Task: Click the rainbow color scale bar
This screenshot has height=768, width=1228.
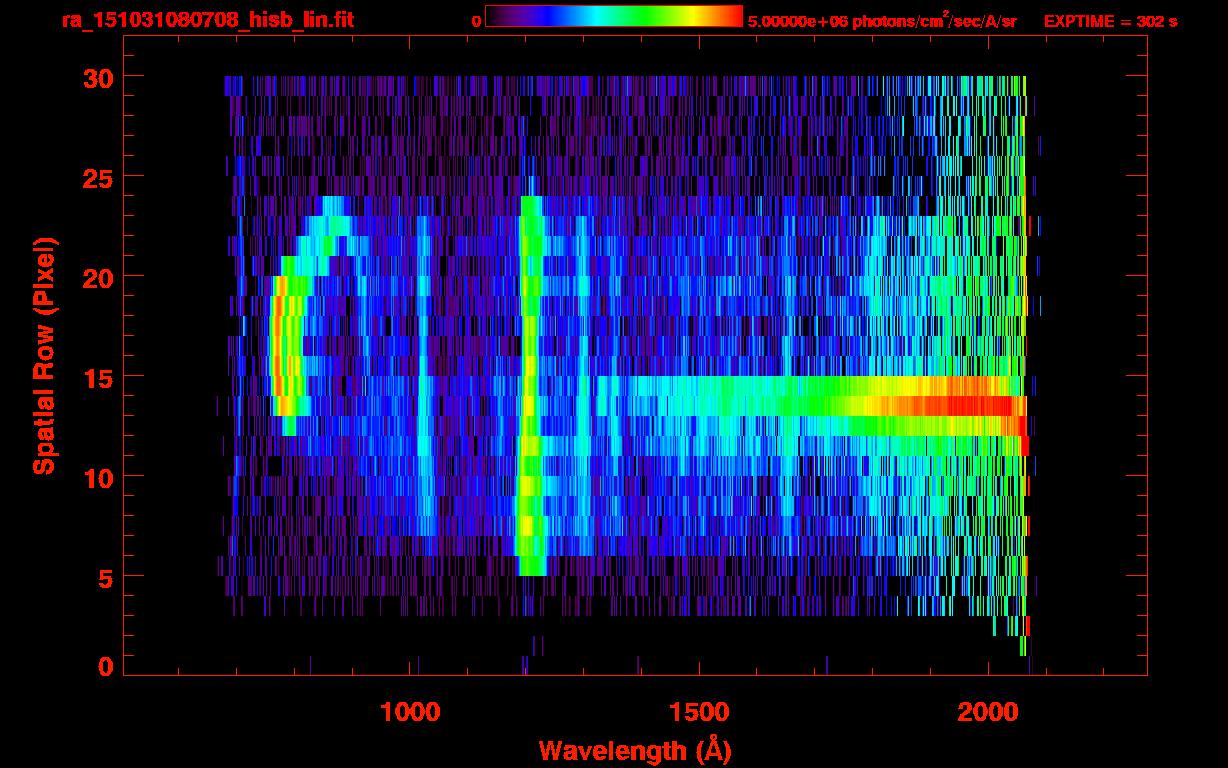Action: tap(614, 16)
